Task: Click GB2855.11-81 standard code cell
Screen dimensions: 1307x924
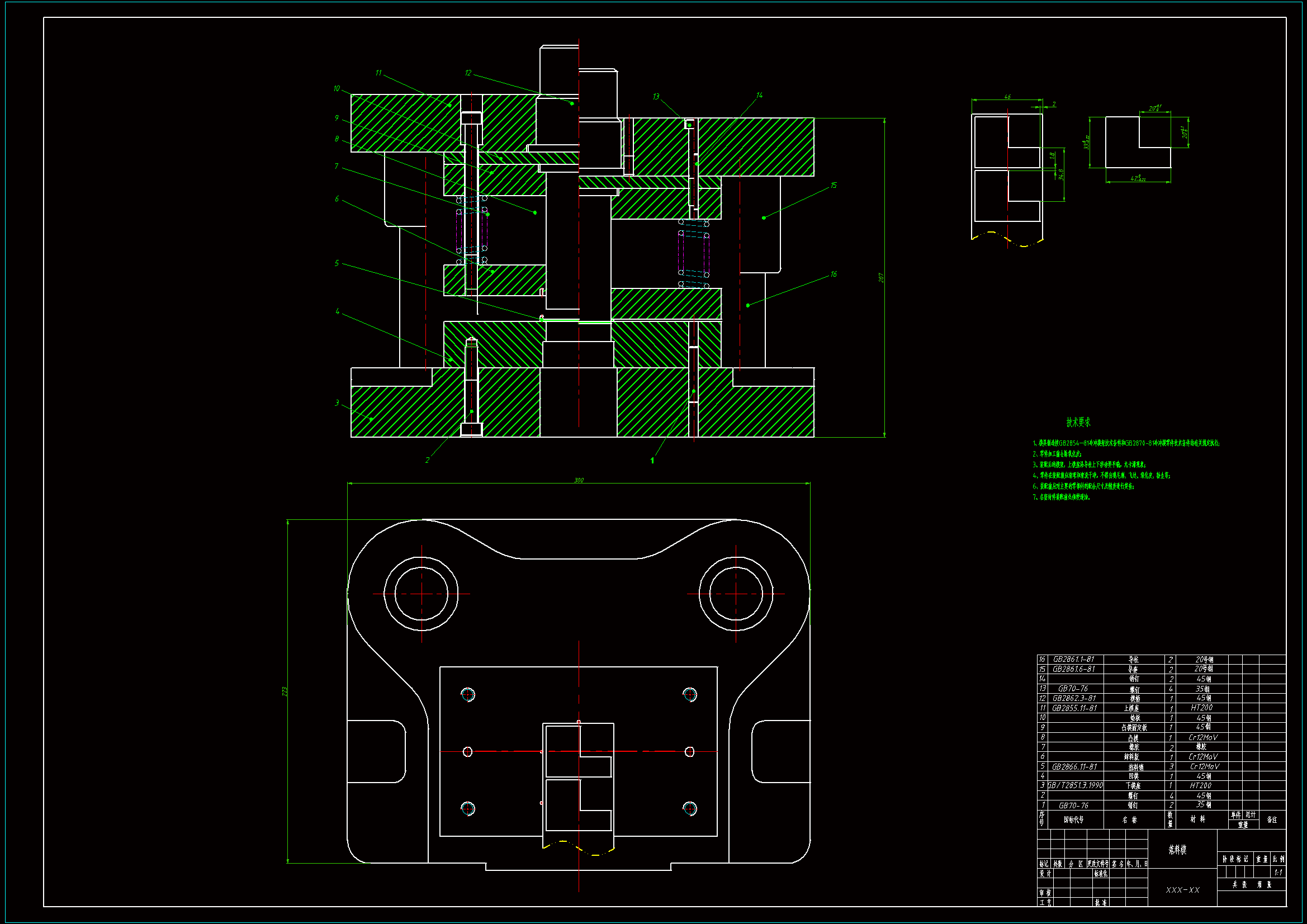Action: click(1074, 708)
